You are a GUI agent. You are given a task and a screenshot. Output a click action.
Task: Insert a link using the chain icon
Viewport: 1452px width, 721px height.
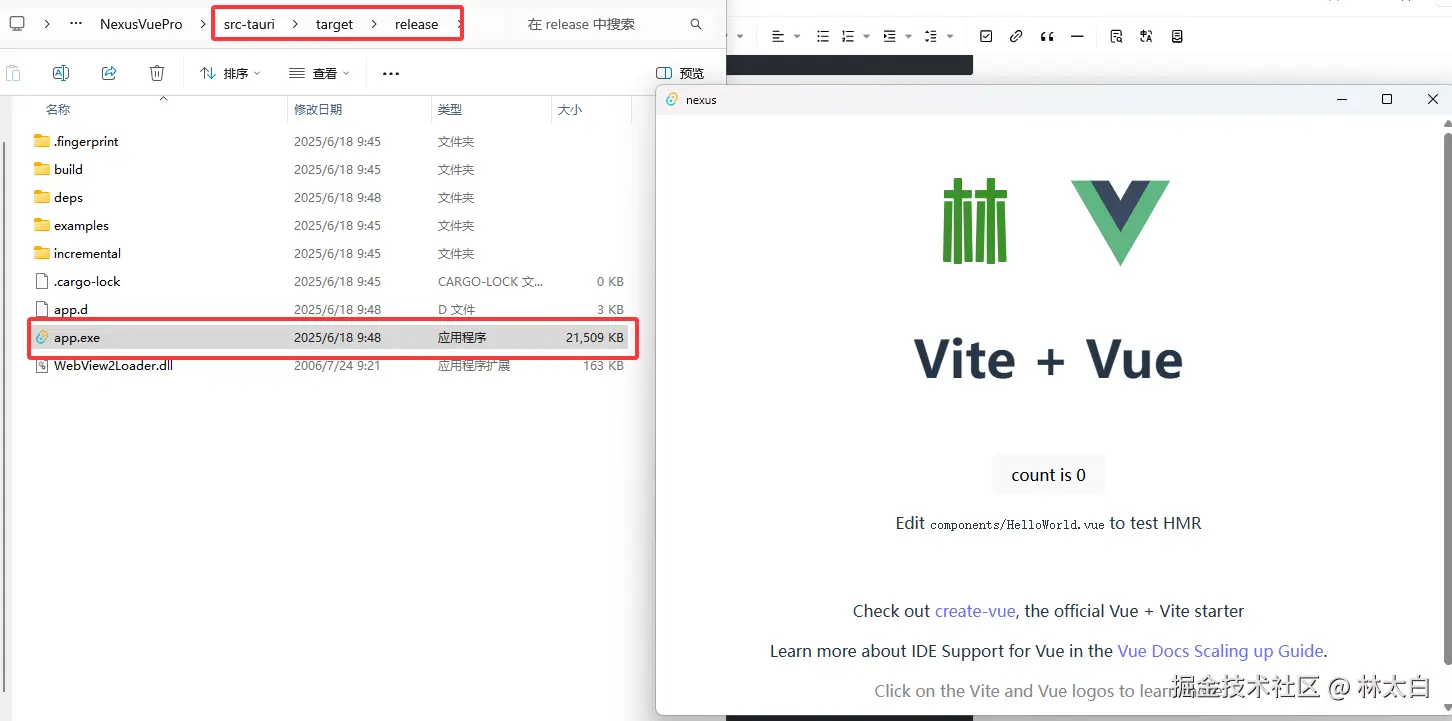click(x=1016, y=36)
